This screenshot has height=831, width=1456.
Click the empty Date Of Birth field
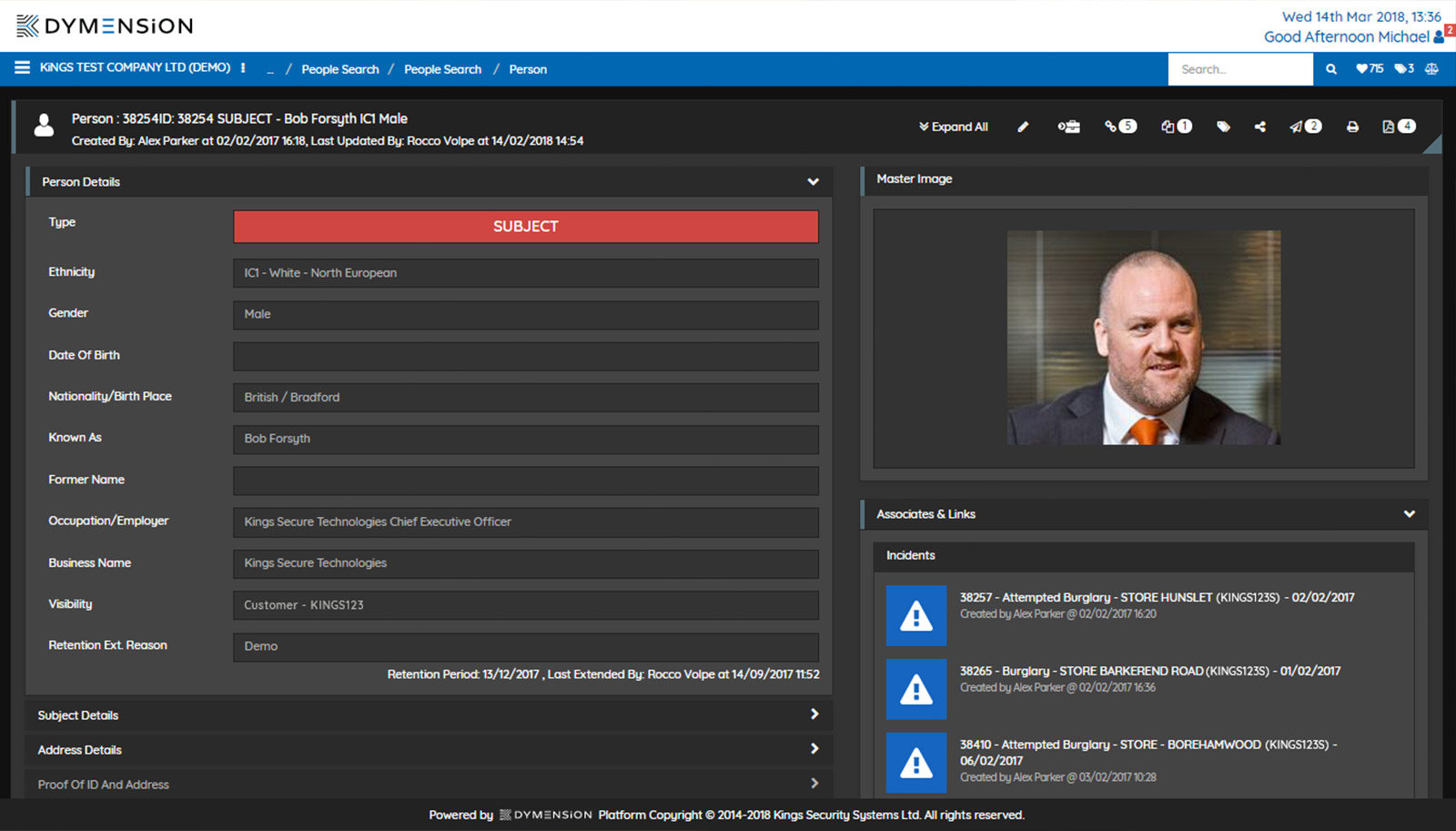tap(526, 356)
